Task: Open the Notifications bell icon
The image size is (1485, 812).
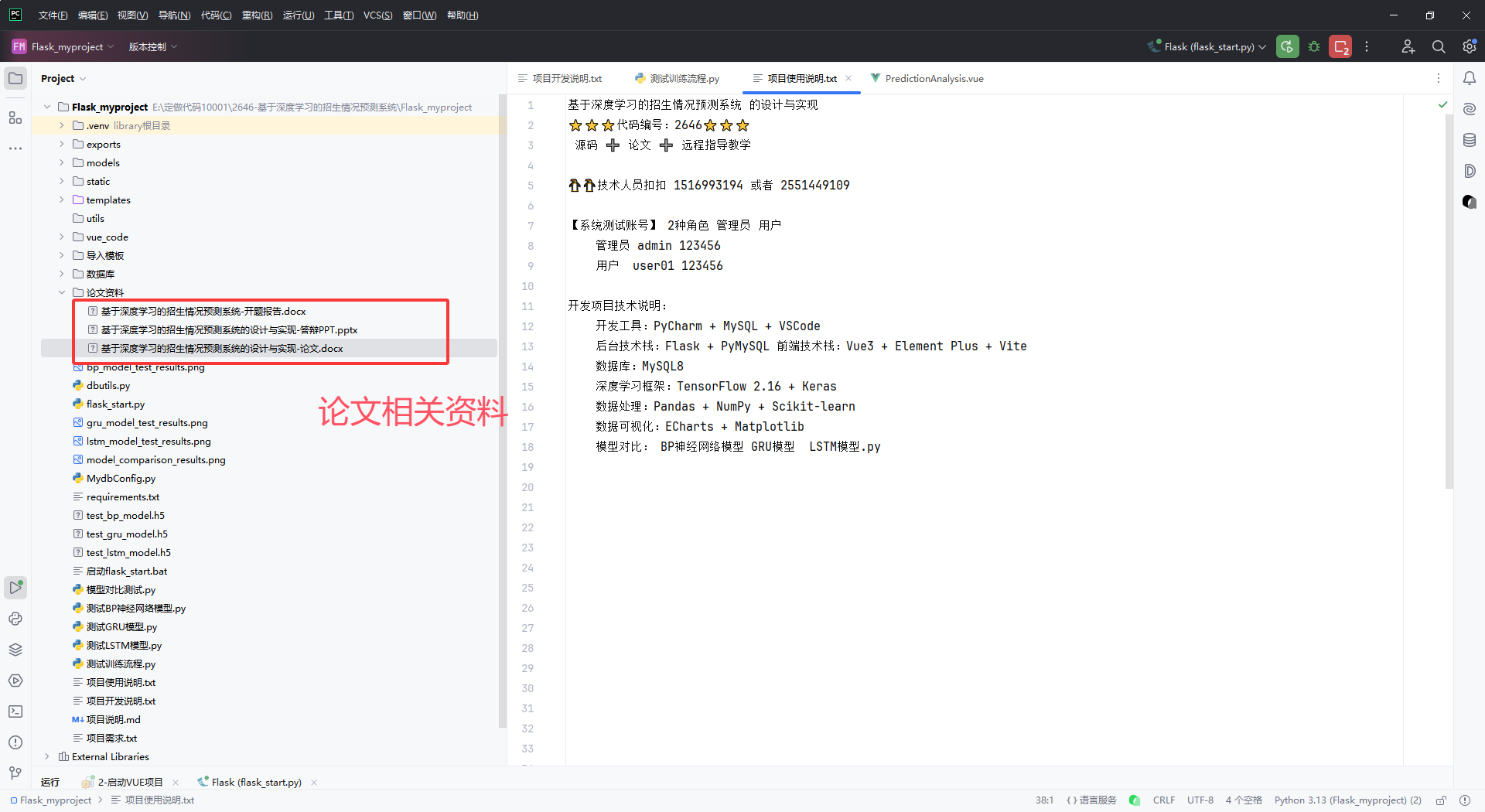Action: point(1470,78)
